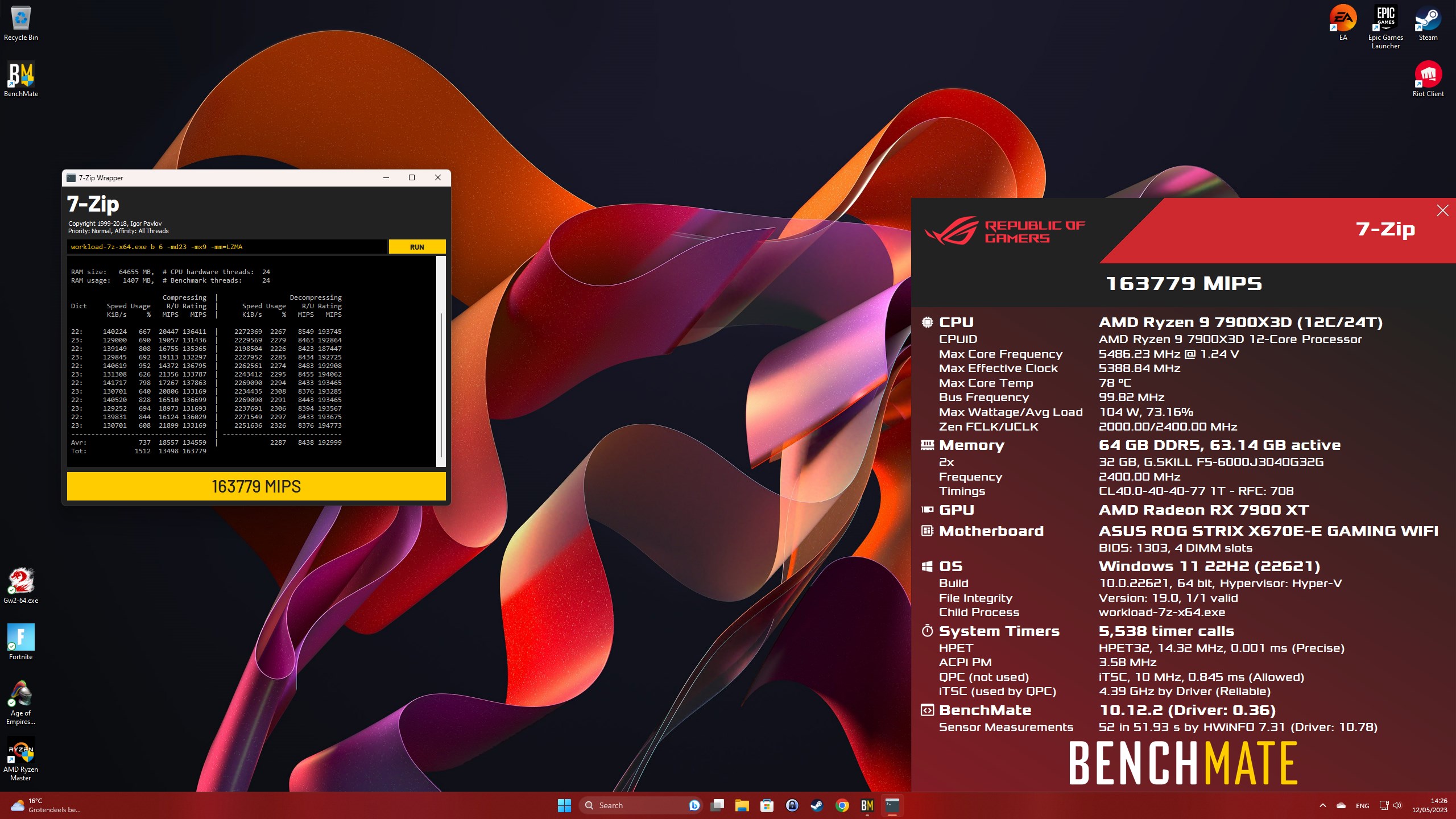1456x819 pixels.
Task: Click the Motherboard icon in BenchMate panel
Action: point(927,531)
